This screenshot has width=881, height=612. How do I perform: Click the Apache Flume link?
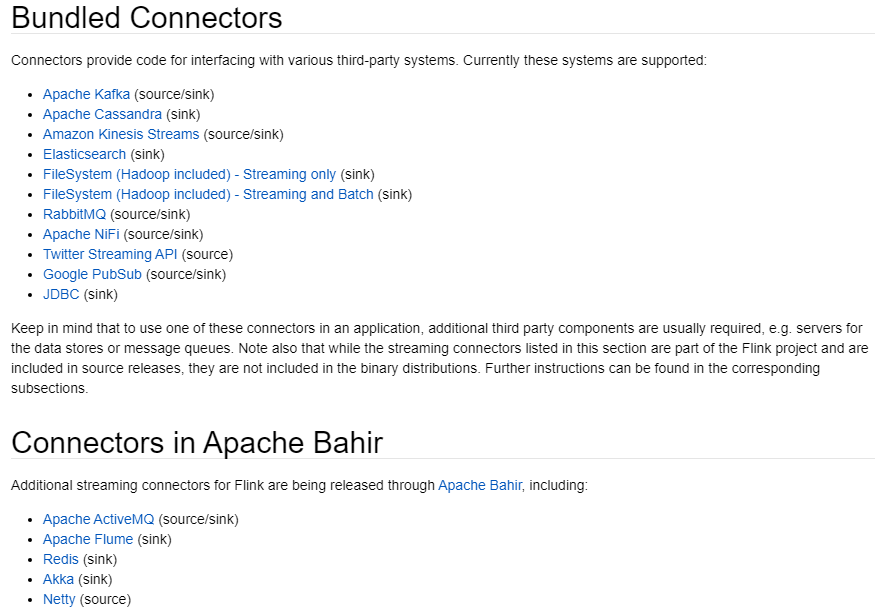(88, 539)
